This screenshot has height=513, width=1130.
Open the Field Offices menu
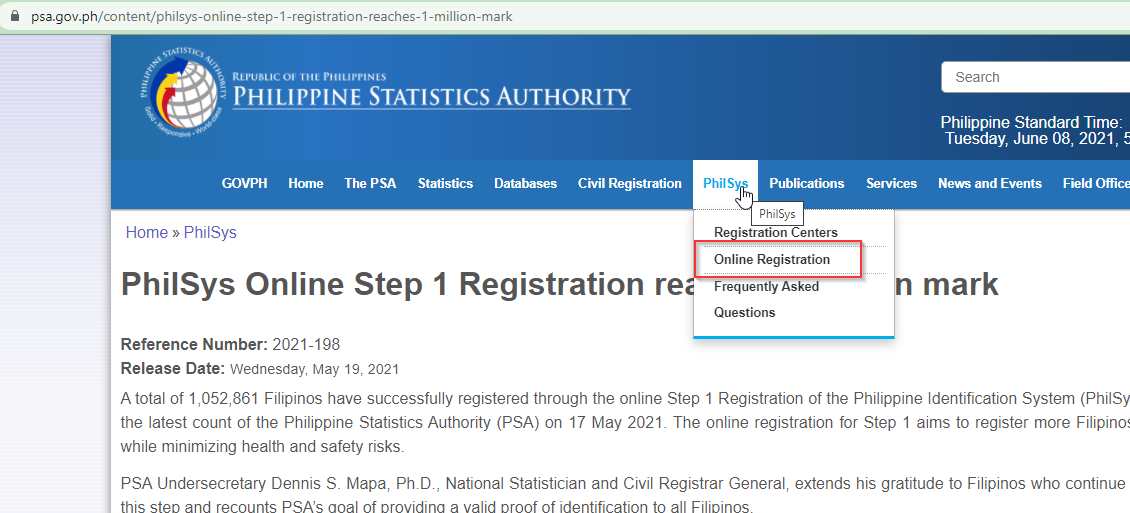click(x=1096, y=184)
